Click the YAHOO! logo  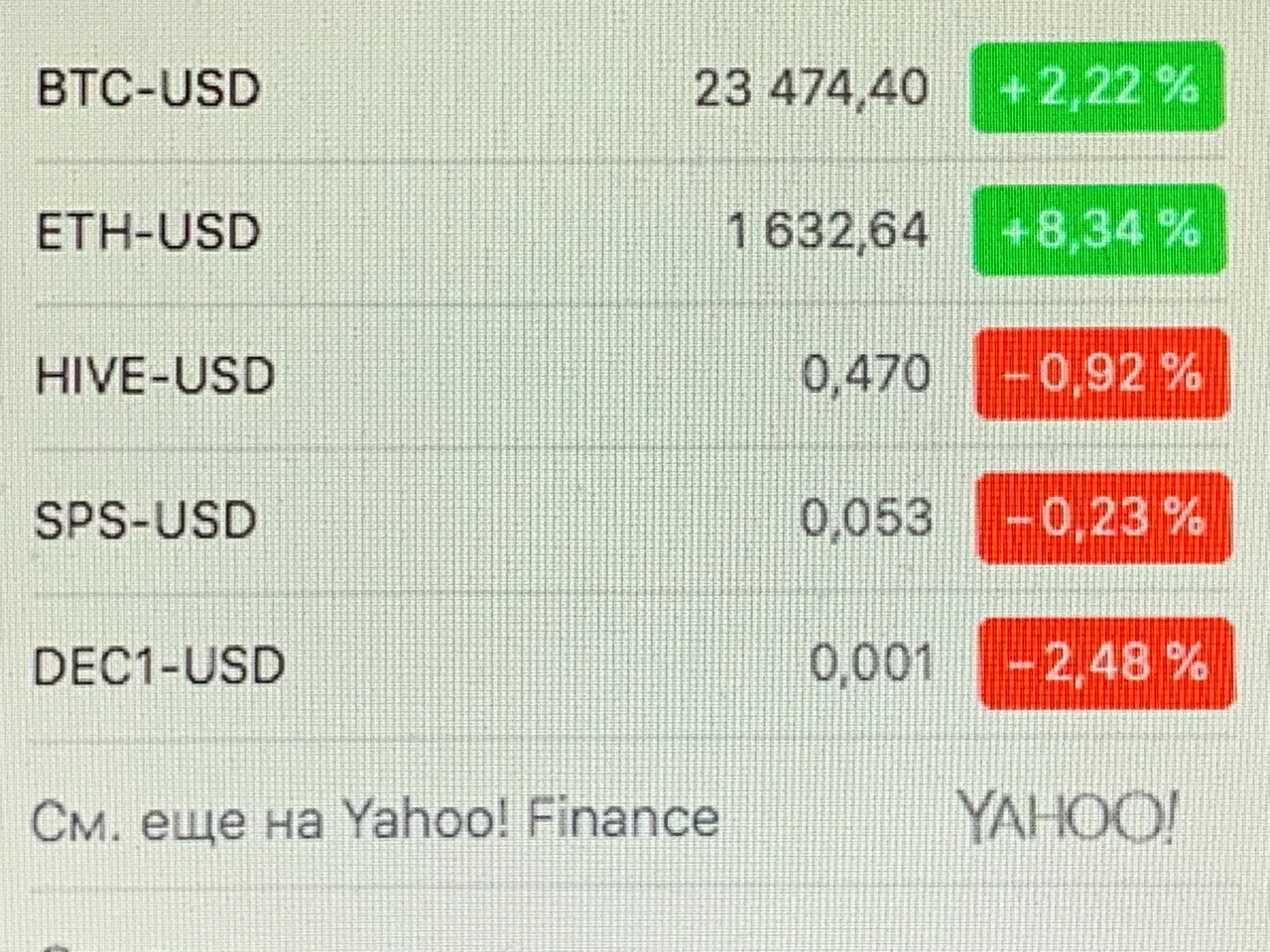tap(1068, 818)
